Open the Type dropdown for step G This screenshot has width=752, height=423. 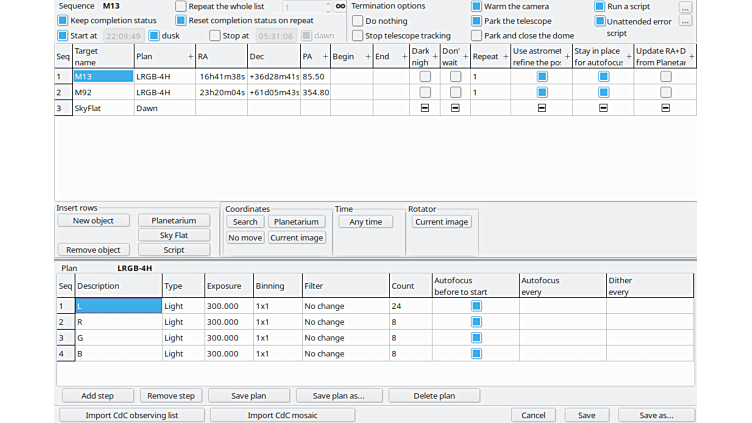click(x=183, y=338)
